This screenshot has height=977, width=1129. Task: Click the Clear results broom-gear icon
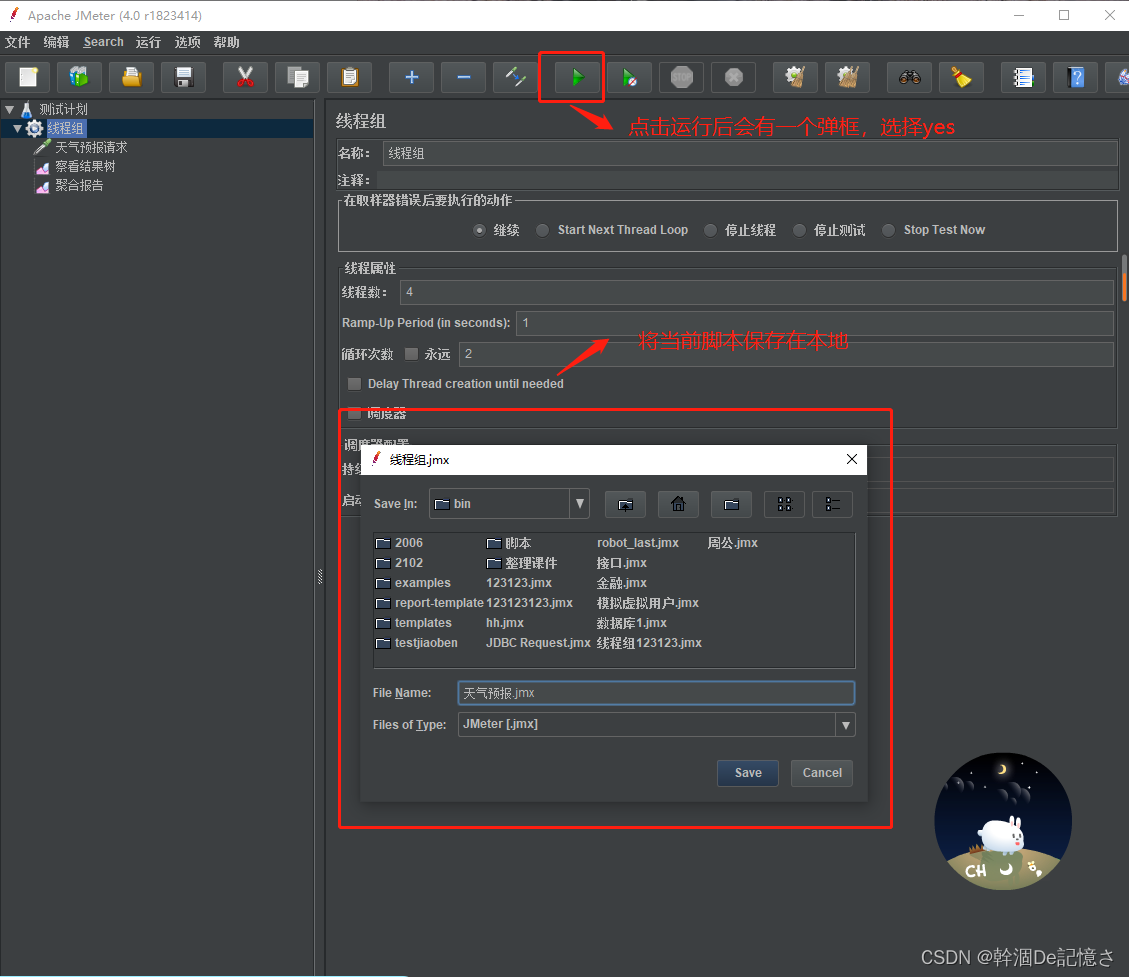click(x=795, y=77)
